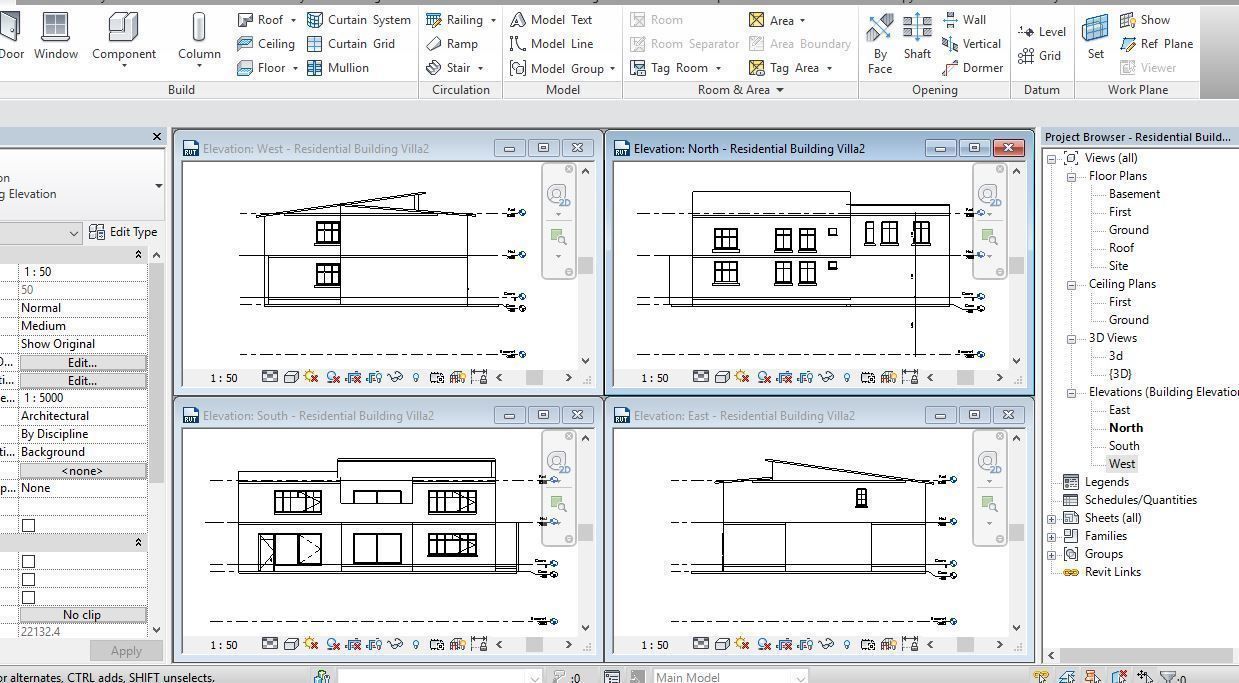Select the Model Line tool
1239x683 pixels.
[551, 44]
